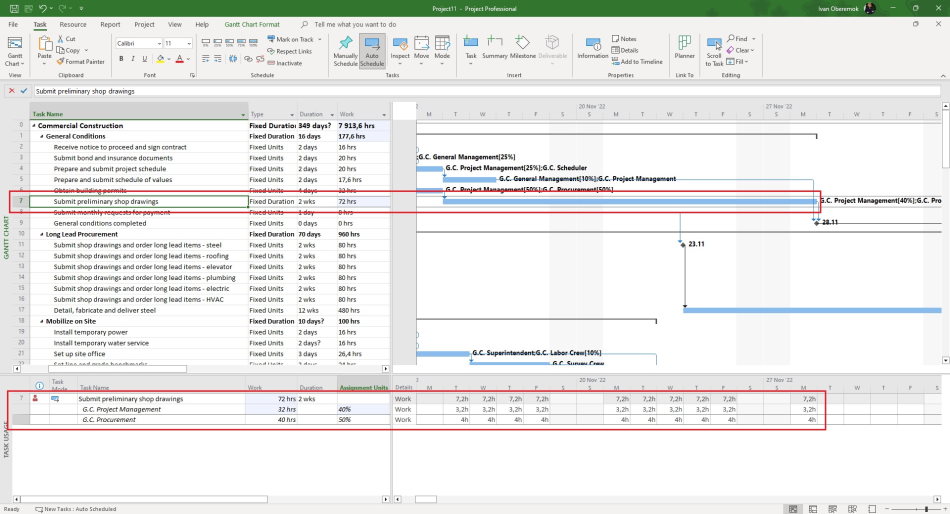Image resolution: width=950 pixels, height=514 pixels.
Task: Open the Planner link tool
Action: tap(685, 47)
